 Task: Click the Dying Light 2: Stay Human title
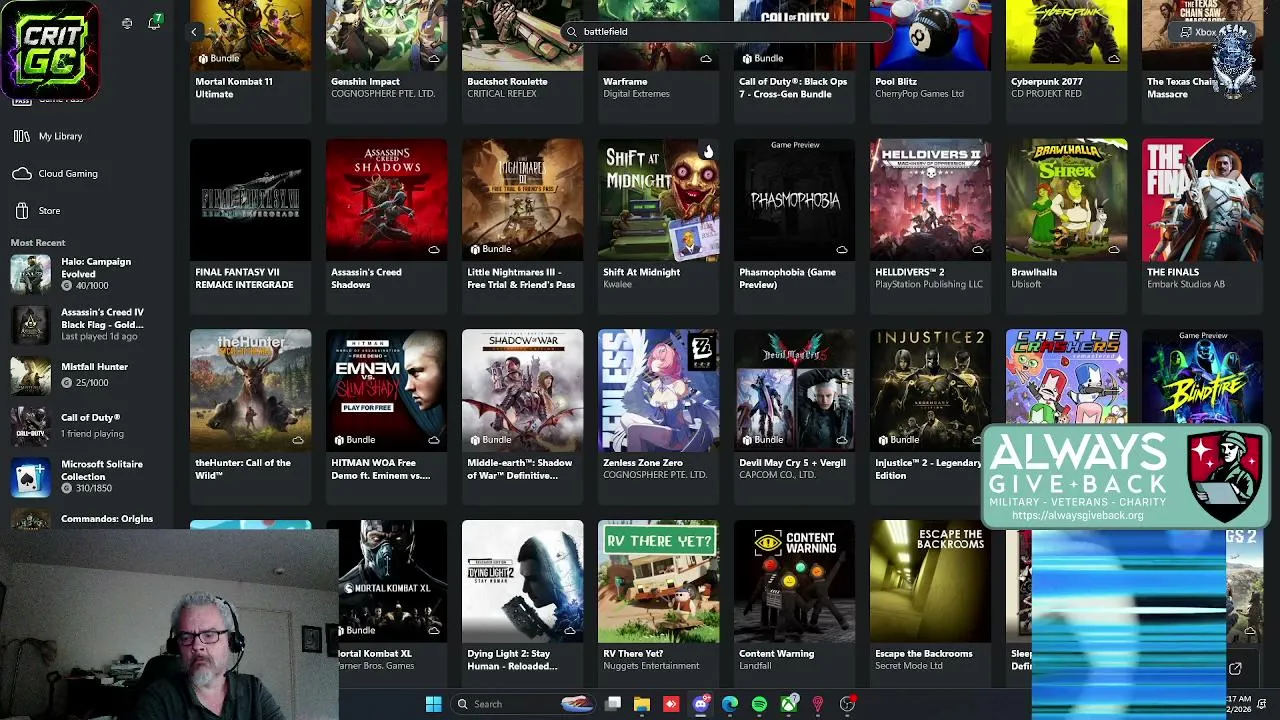click(x=512, y=661)
